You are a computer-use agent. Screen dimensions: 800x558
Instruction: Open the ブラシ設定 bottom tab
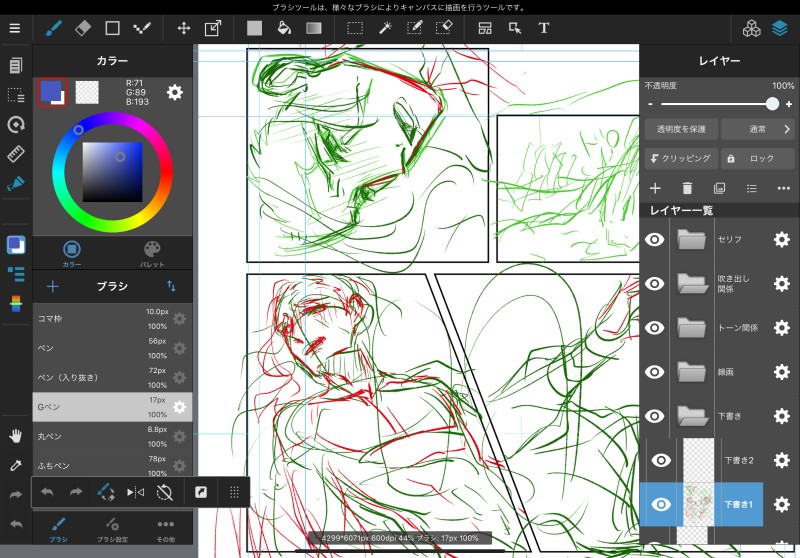(112, 528)
